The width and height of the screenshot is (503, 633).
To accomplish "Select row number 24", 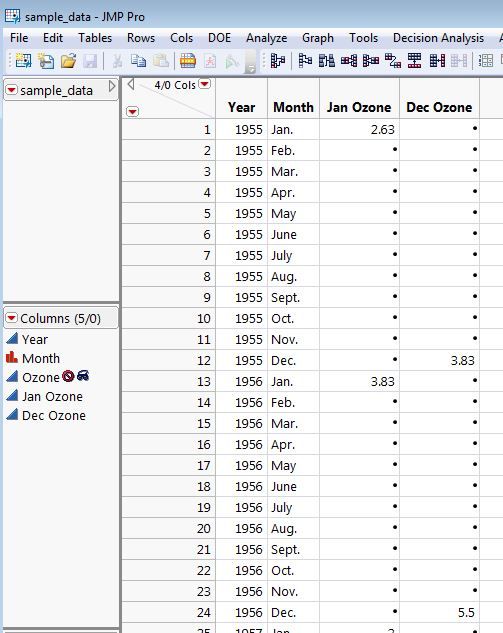I will coord(169,612).
